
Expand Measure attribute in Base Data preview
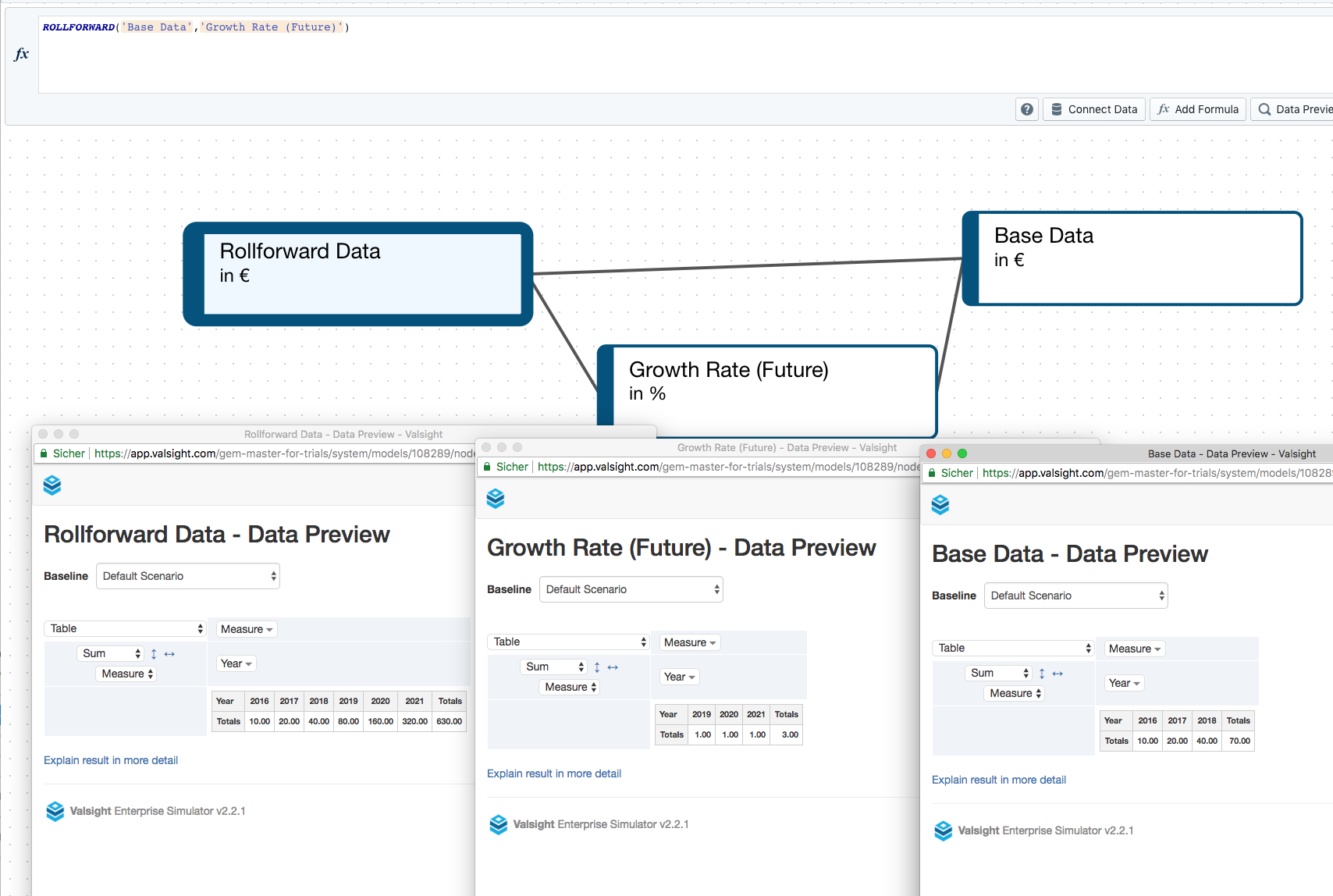click(x=1134, y=649)
